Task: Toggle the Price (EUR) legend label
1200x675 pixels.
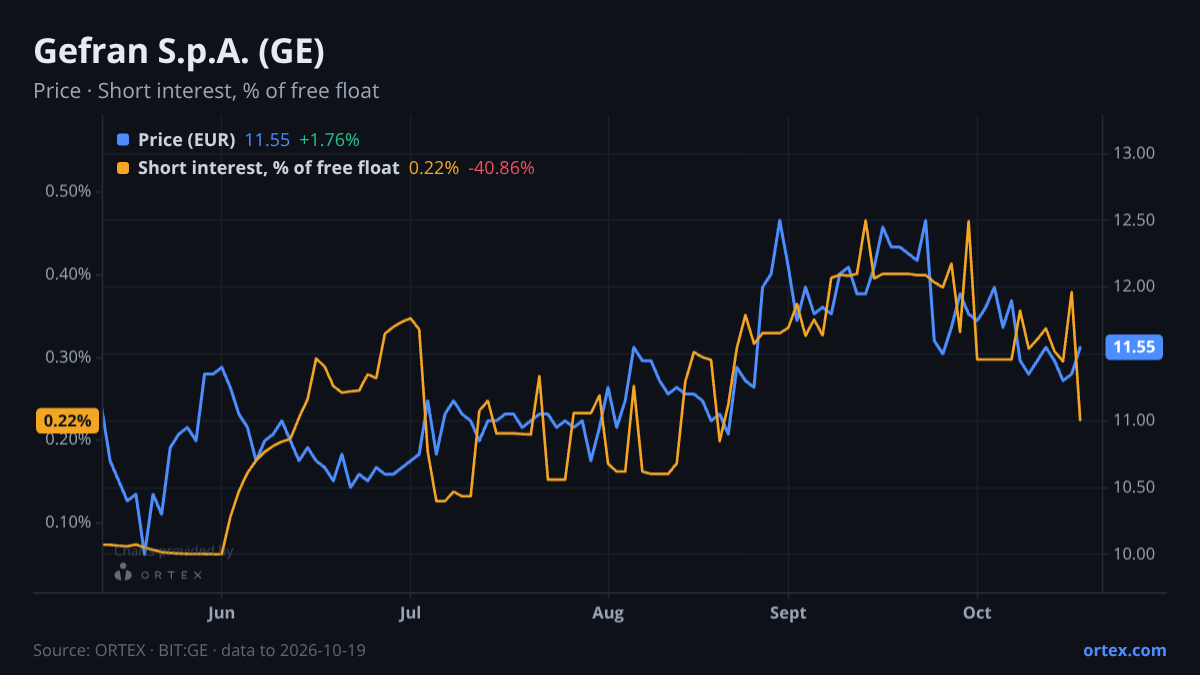Action: tap(187, 140)
